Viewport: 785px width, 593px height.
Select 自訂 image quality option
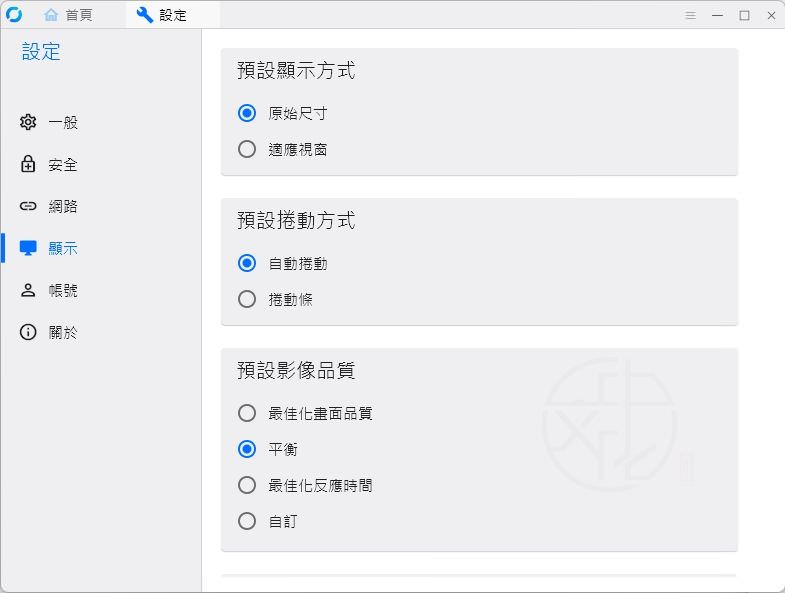247,521
